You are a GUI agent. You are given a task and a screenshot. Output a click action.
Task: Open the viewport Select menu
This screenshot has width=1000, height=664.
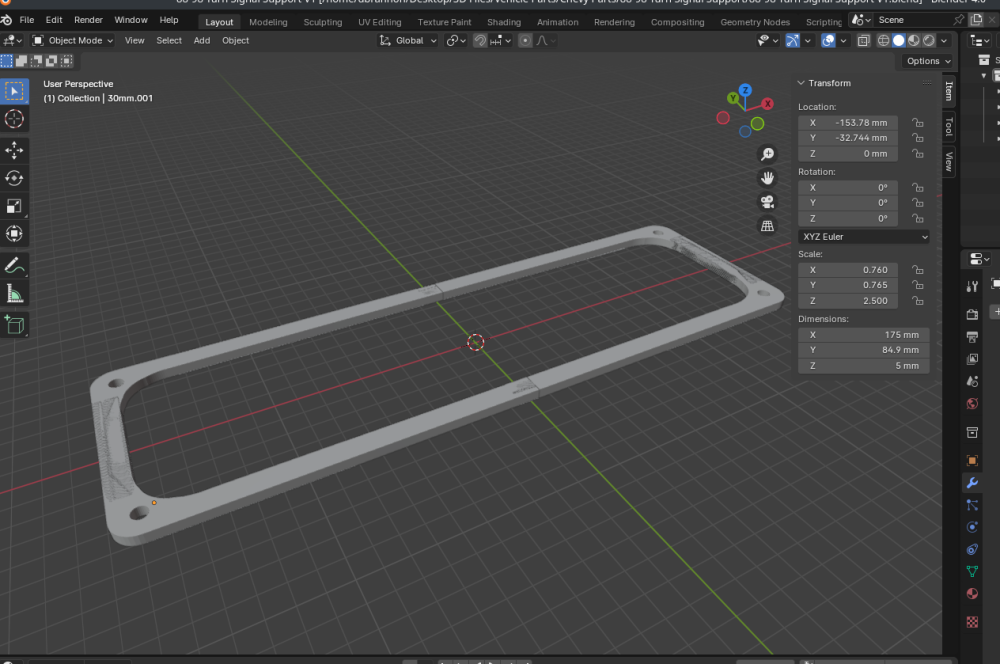coord(169,41)
